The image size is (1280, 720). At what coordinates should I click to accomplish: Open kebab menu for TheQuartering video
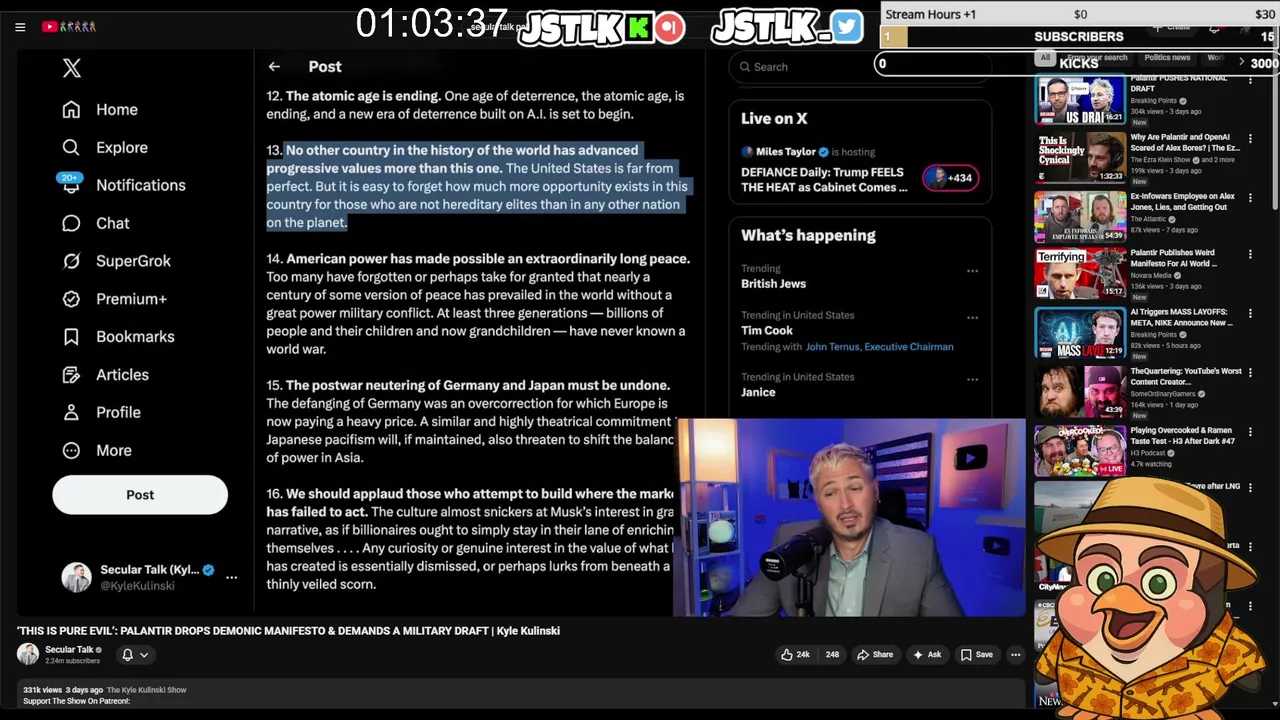click(1250, 372)
